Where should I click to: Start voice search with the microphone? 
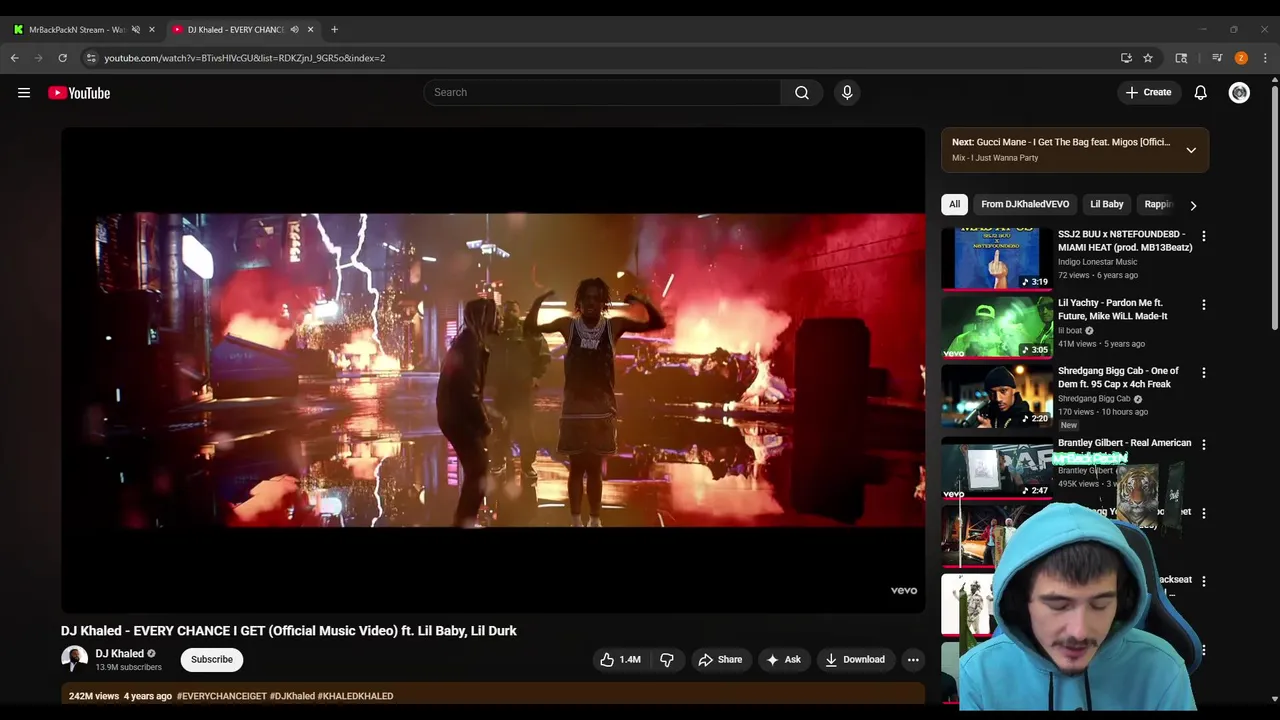[x=847, y=92]
